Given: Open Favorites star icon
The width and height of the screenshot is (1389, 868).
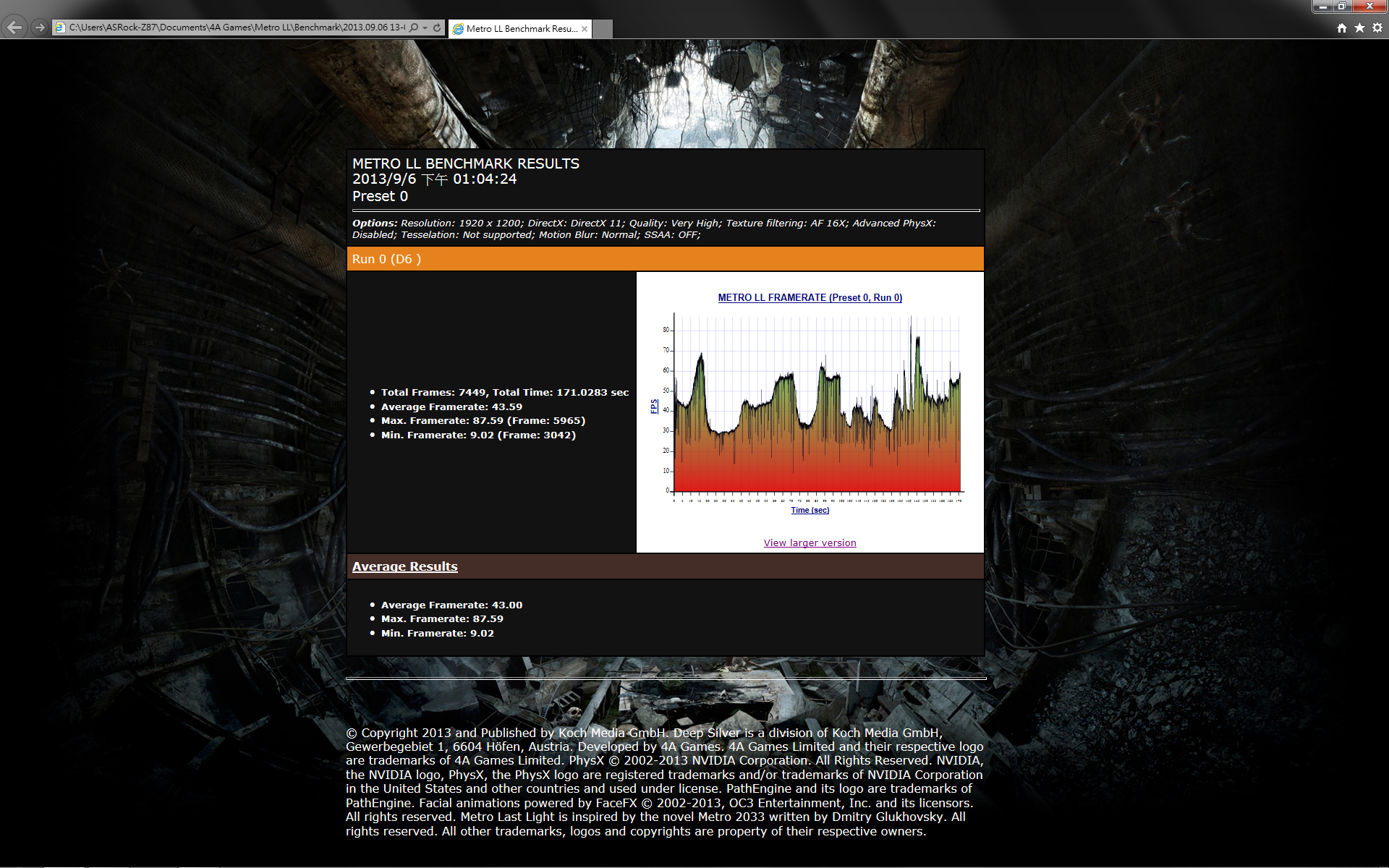Looking at the screenshot, I should click(x=1359, y=27).
